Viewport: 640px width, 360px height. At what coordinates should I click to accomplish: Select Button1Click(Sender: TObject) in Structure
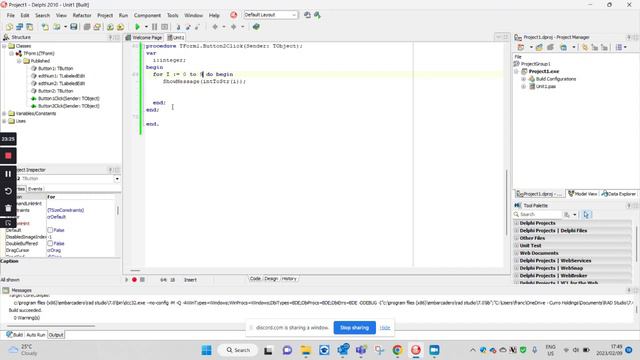pos(69,98)
